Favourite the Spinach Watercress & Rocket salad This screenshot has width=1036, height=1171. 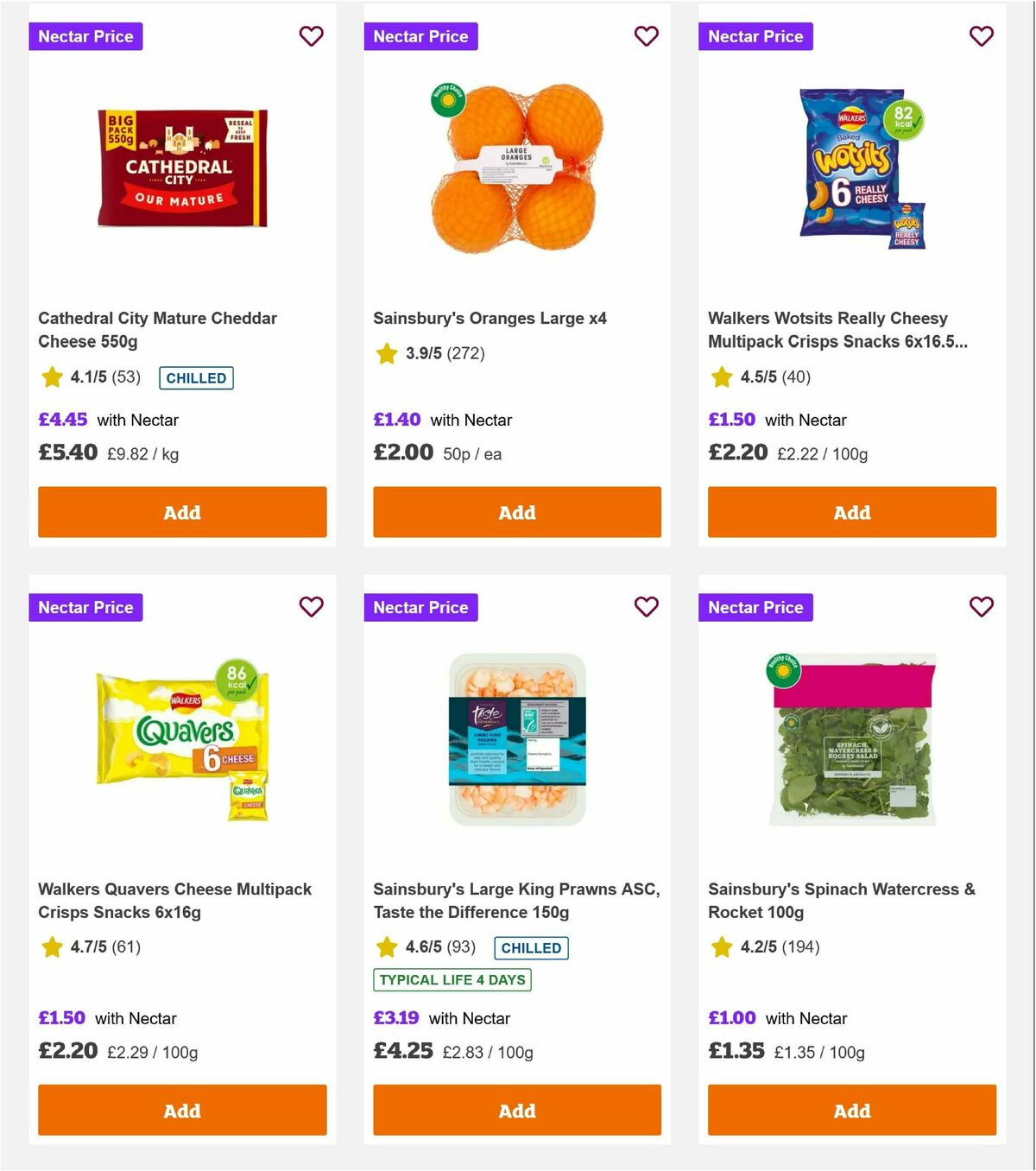(x=981, y=607)
